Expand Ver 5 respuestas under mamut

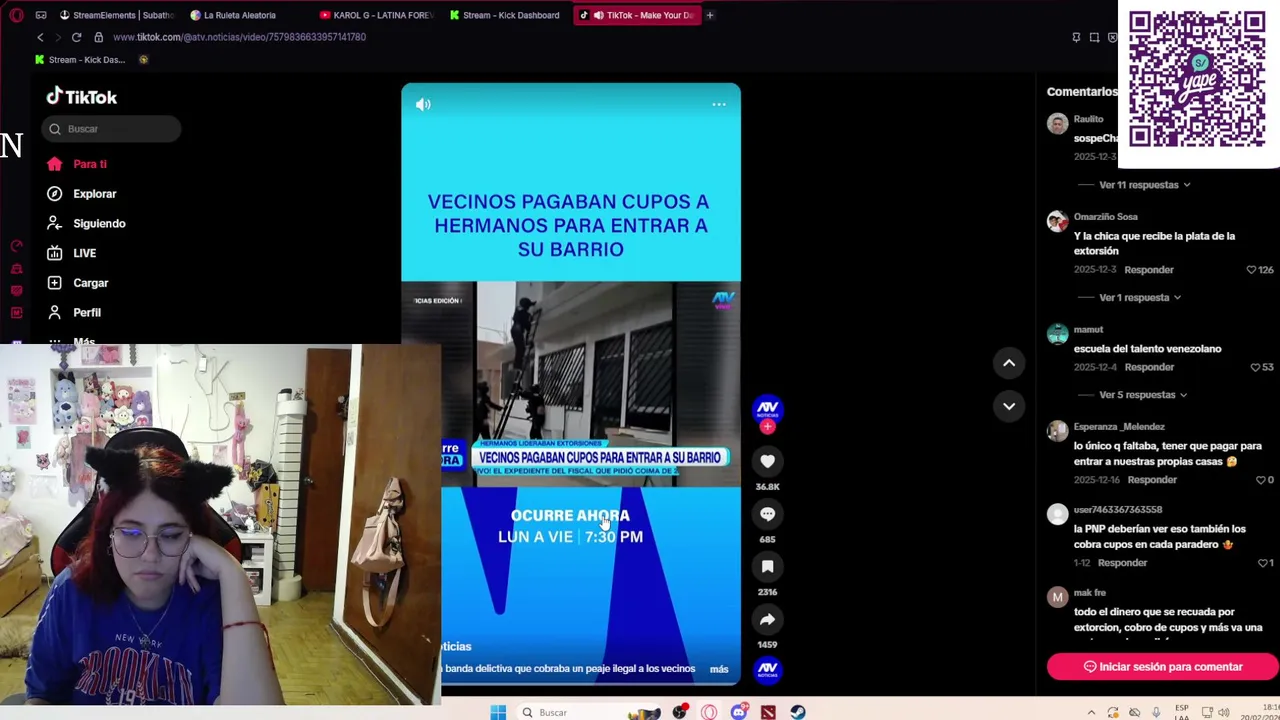click(x=1143, y=395)
